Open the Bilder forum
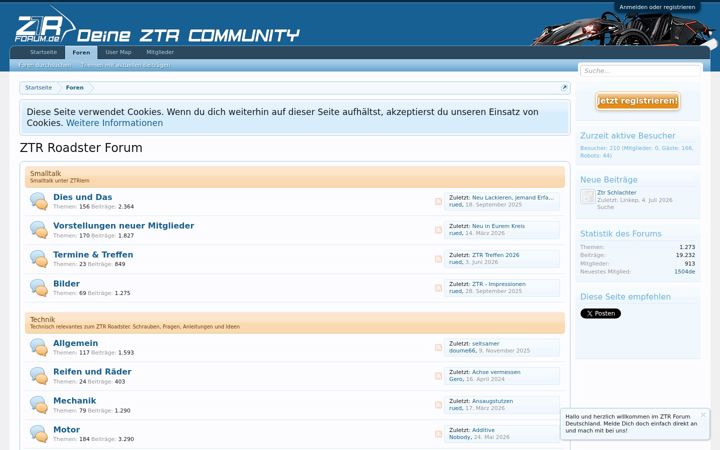The width and height of the screenshot is (720, 450). tap(67, 283)
